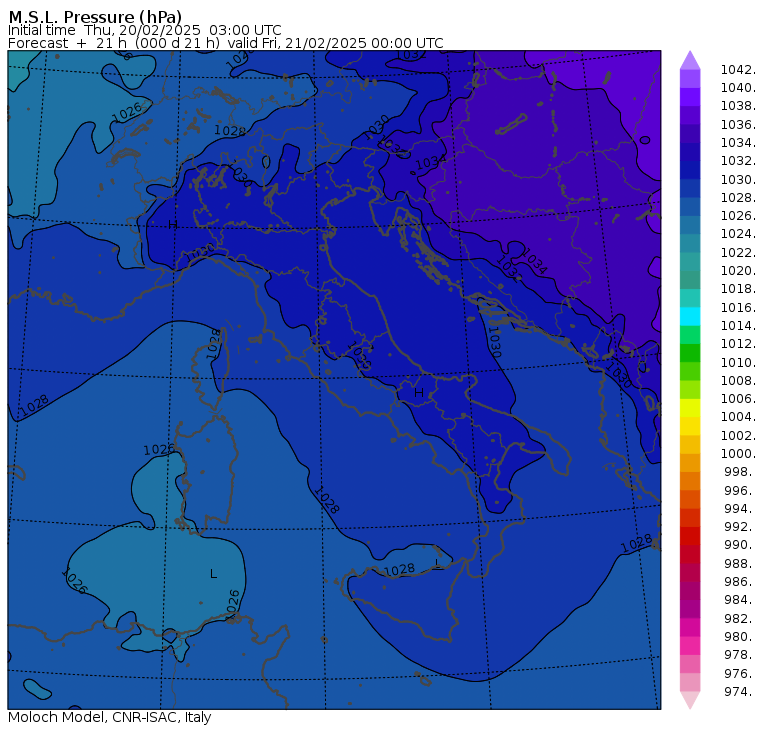Click the 'M.S.L. Pressure (hPa)' title
Screen dimensions: 760x731
95,16
